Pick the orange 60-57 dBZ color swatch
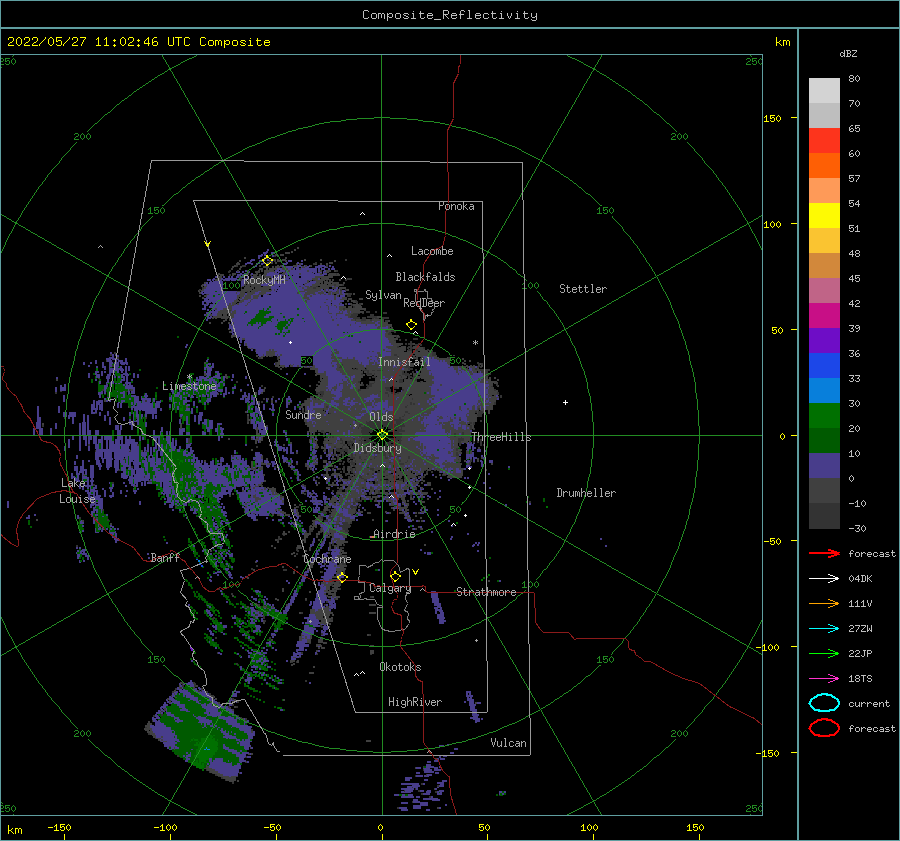This screenshot has width=900, height=841. click(x=824, y=165)
